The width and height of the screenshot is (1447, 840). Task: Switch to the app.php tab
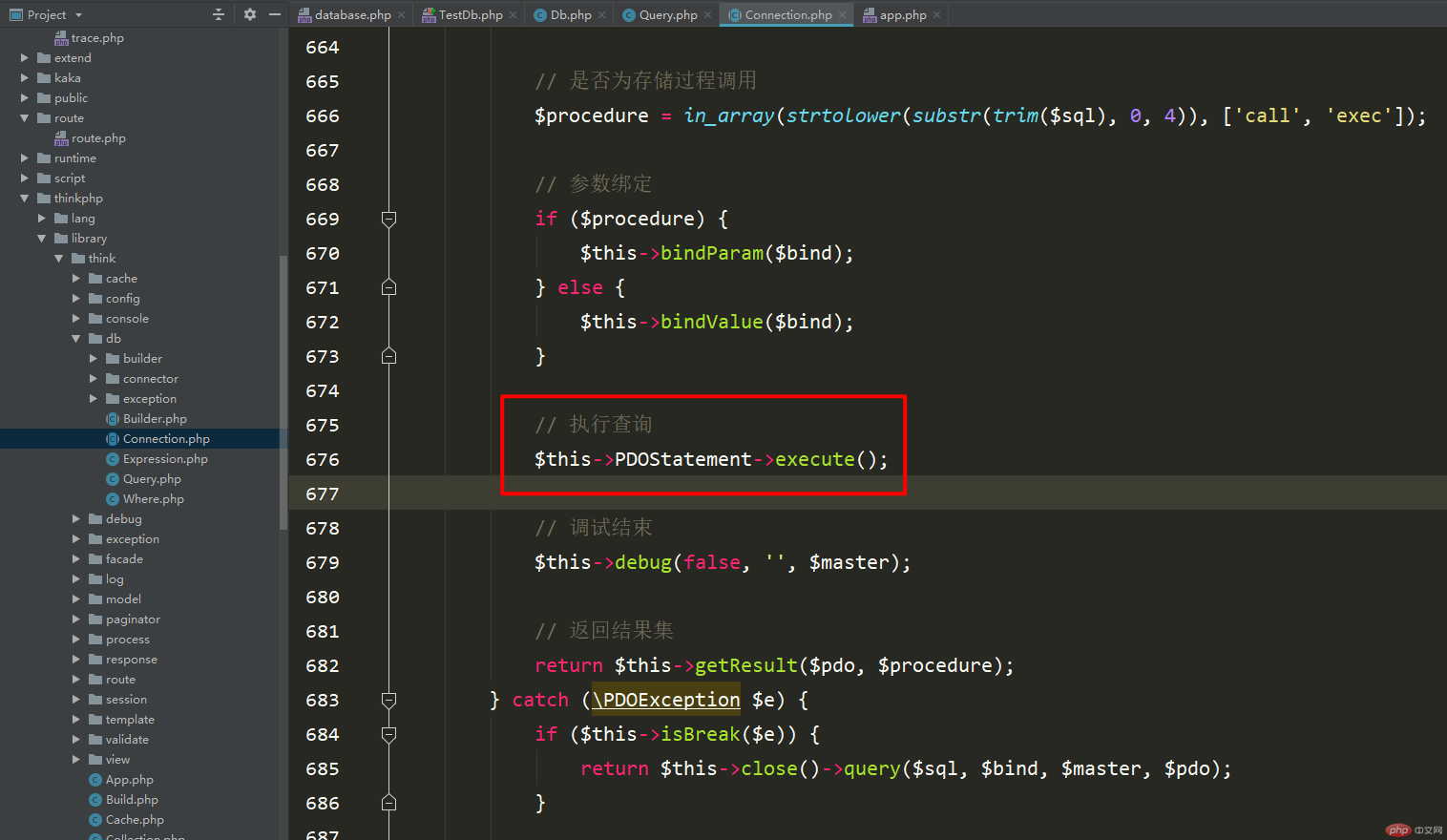(x=903, y=14)
